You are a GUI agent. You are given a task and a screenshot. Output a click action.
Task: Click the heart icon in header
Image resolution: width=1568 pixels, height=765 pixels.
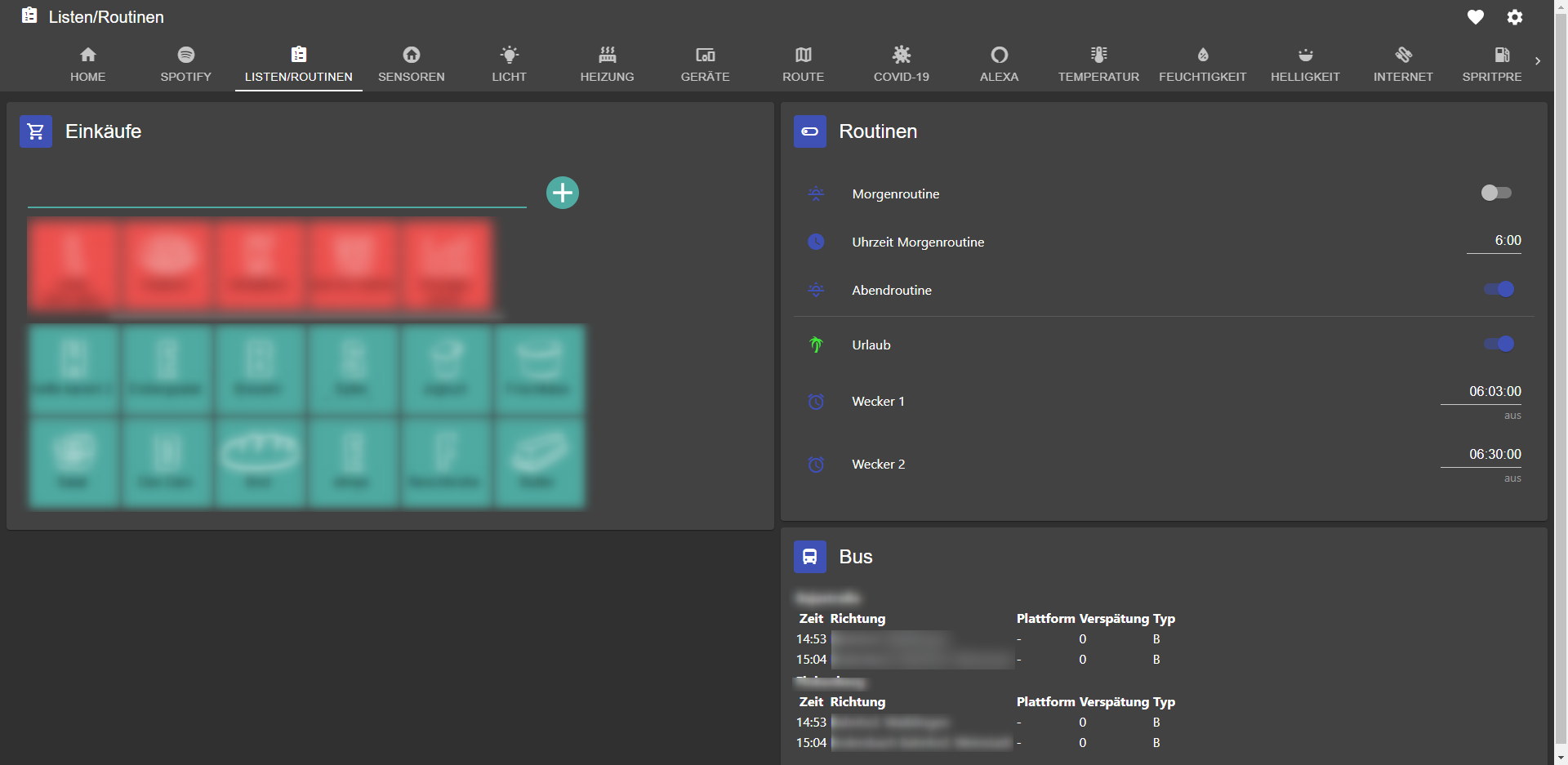(1475, 17)
